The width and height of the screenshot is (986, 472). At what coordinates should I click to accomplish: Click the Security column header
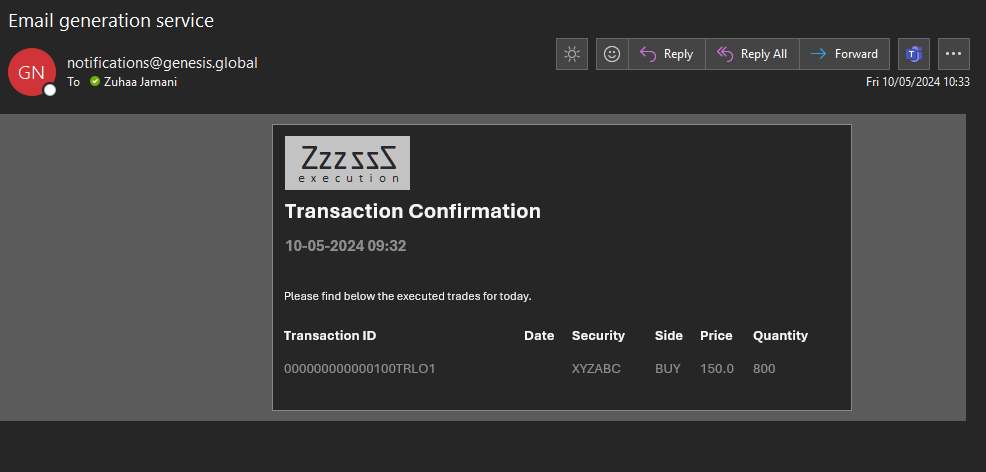click(598, 336)
